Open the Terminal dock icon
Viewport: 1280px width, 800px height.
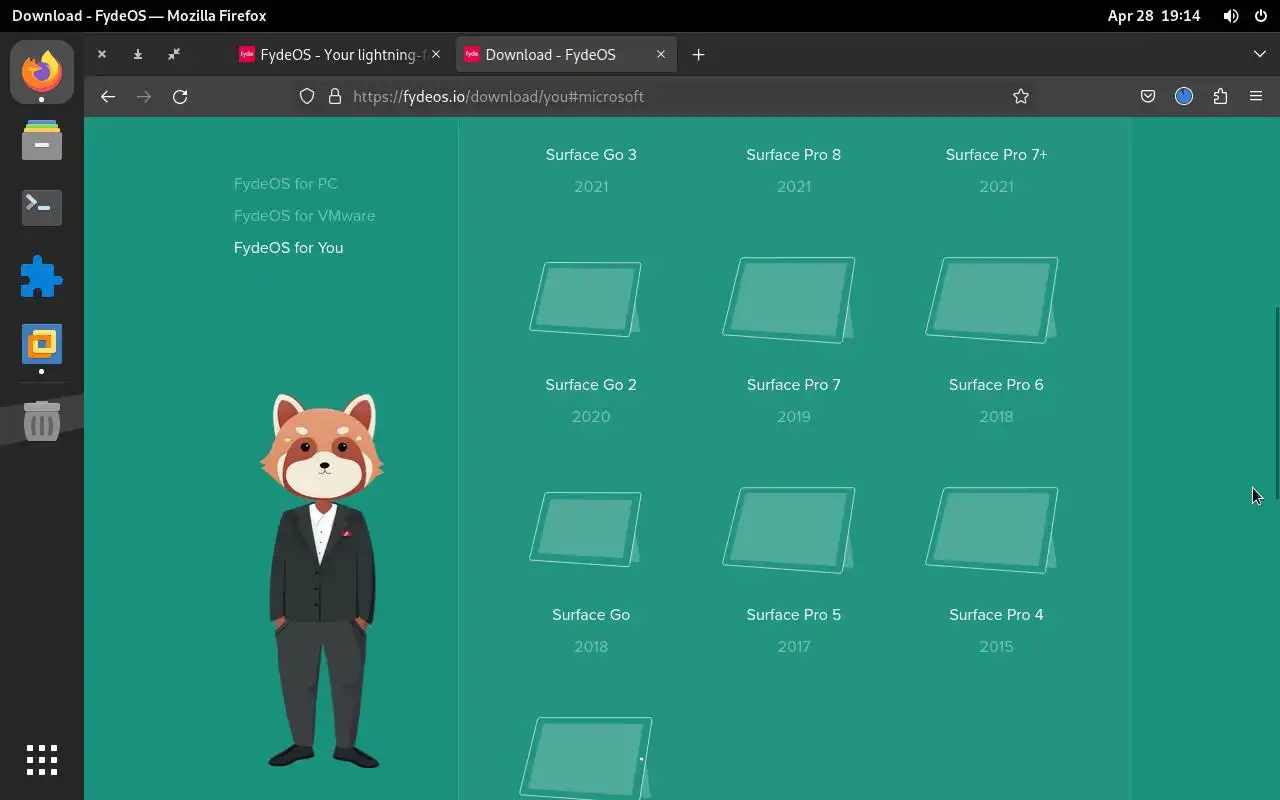pos(42,207)
